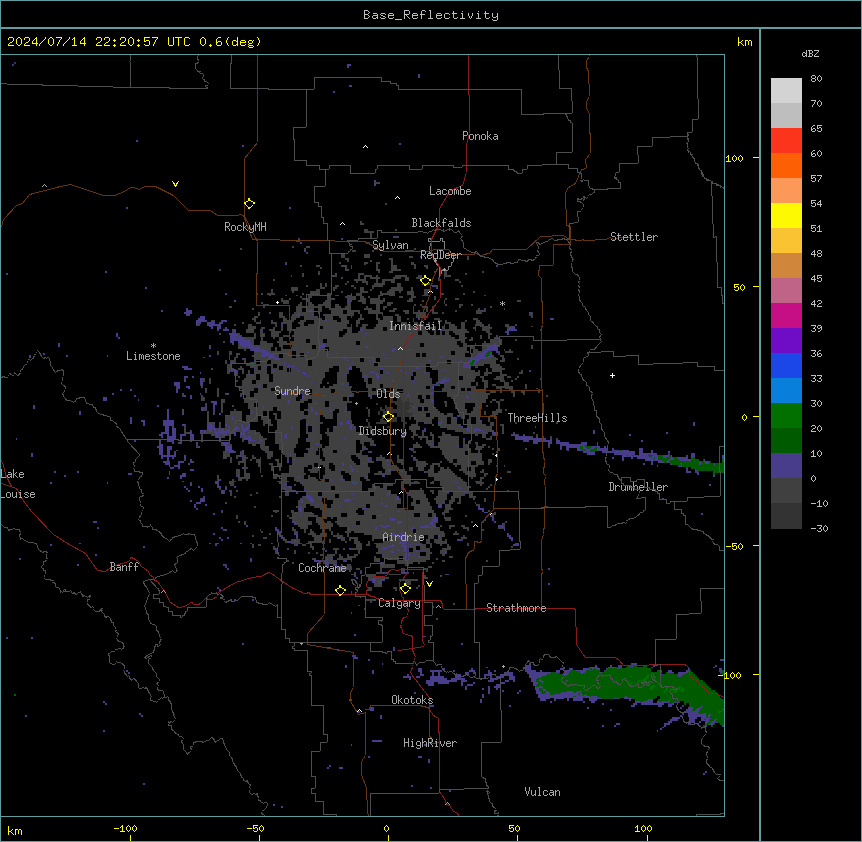The width and height of the screenshot is (862, 842).
Task: Select the purple 39 dBZ color swatch
Action: tap(786, 340)
